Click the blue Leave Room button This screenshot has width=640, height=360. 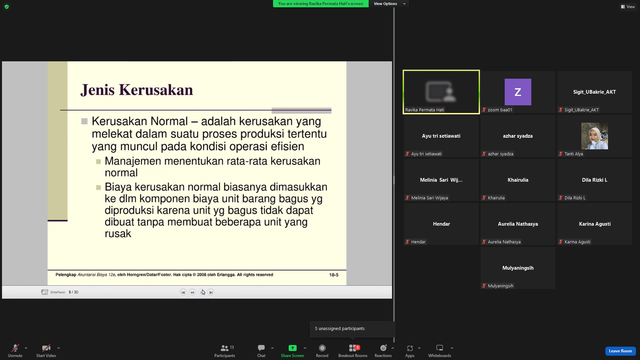(620, 351)
